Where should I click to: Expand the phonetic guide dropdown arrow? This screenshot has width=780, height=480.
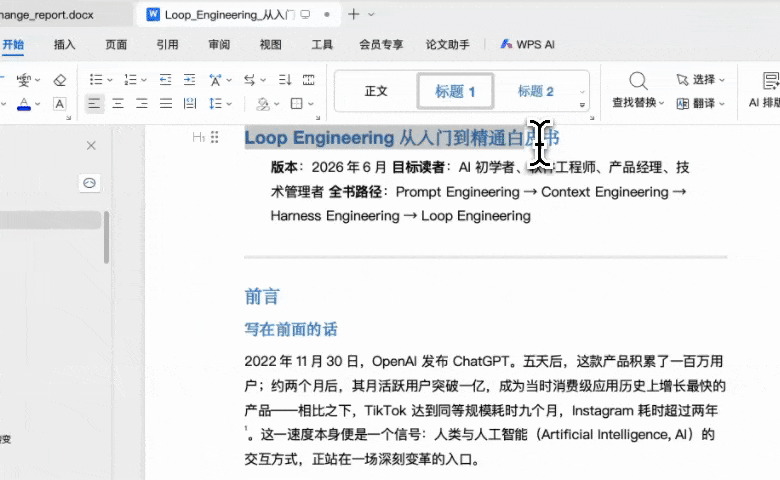pos(37,80)
